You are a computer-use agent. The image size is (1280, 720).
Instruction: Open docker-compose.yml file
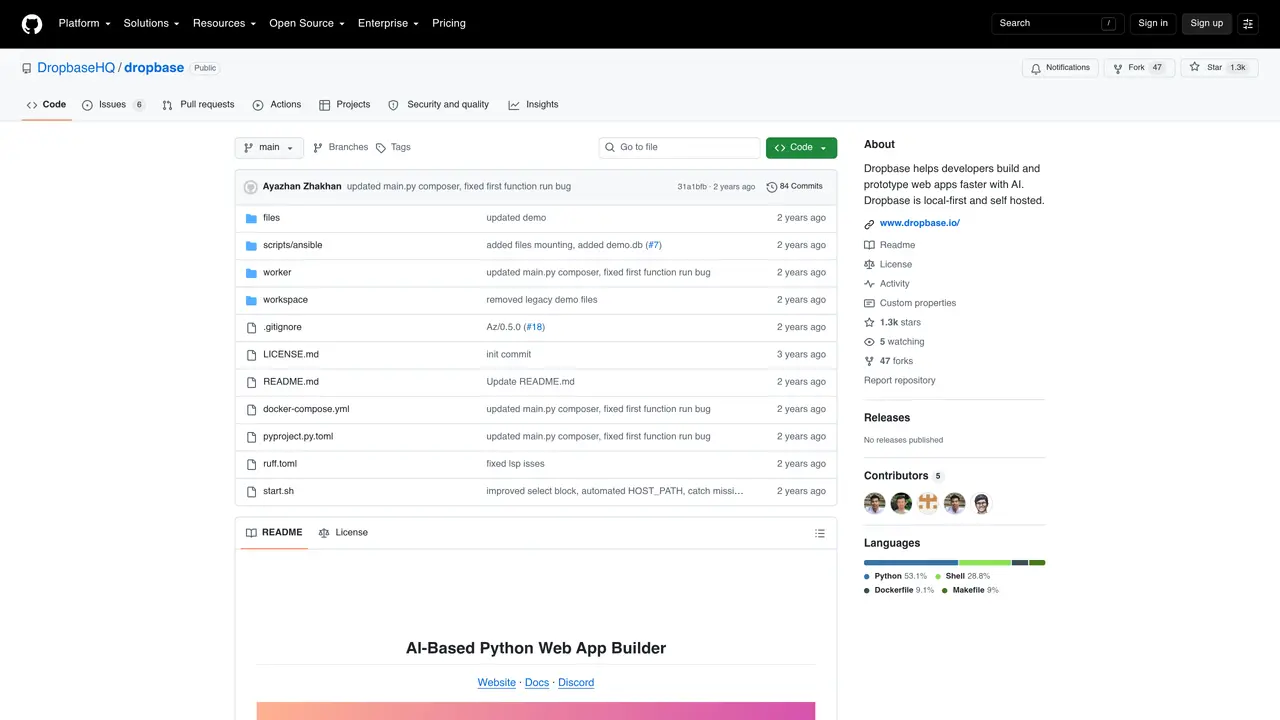coord(306,409)
